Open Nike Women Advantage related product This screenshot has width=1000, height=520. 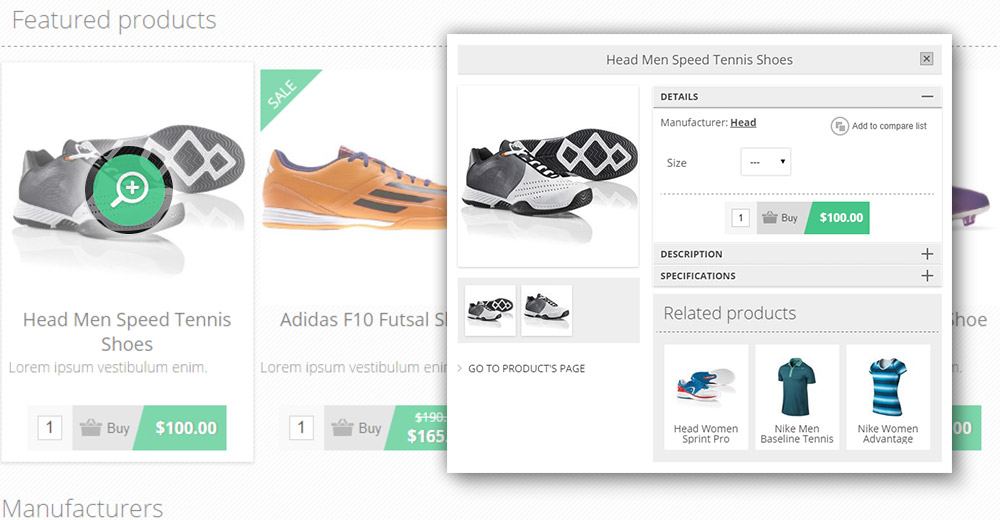click(x=888, y=396)
